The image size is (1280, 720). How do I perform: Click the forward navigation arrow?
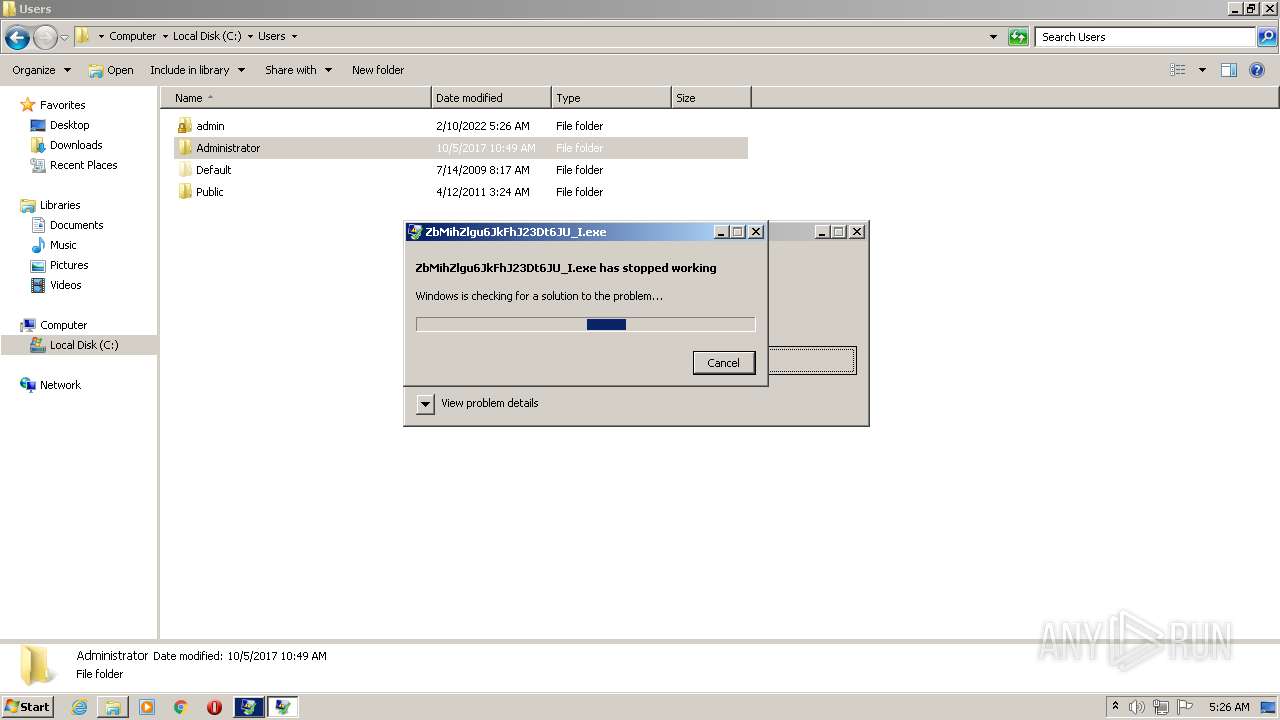45,38
